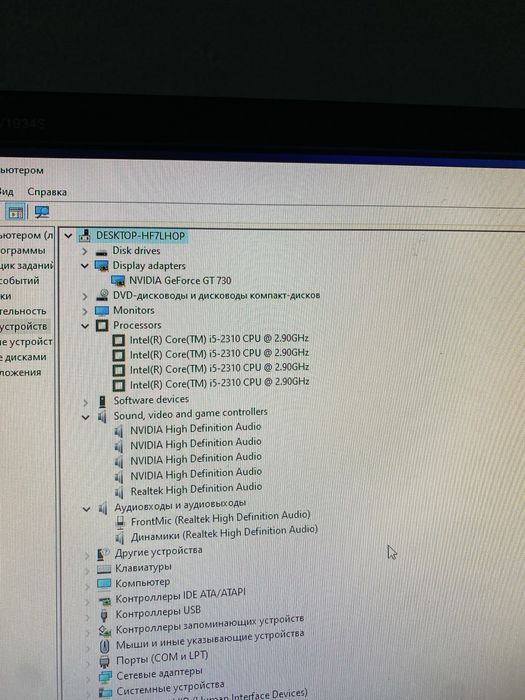Screen dimensions: 525x700
Task: Select the third Intel Core i5-2310 entry
Action: click(219, 369)
